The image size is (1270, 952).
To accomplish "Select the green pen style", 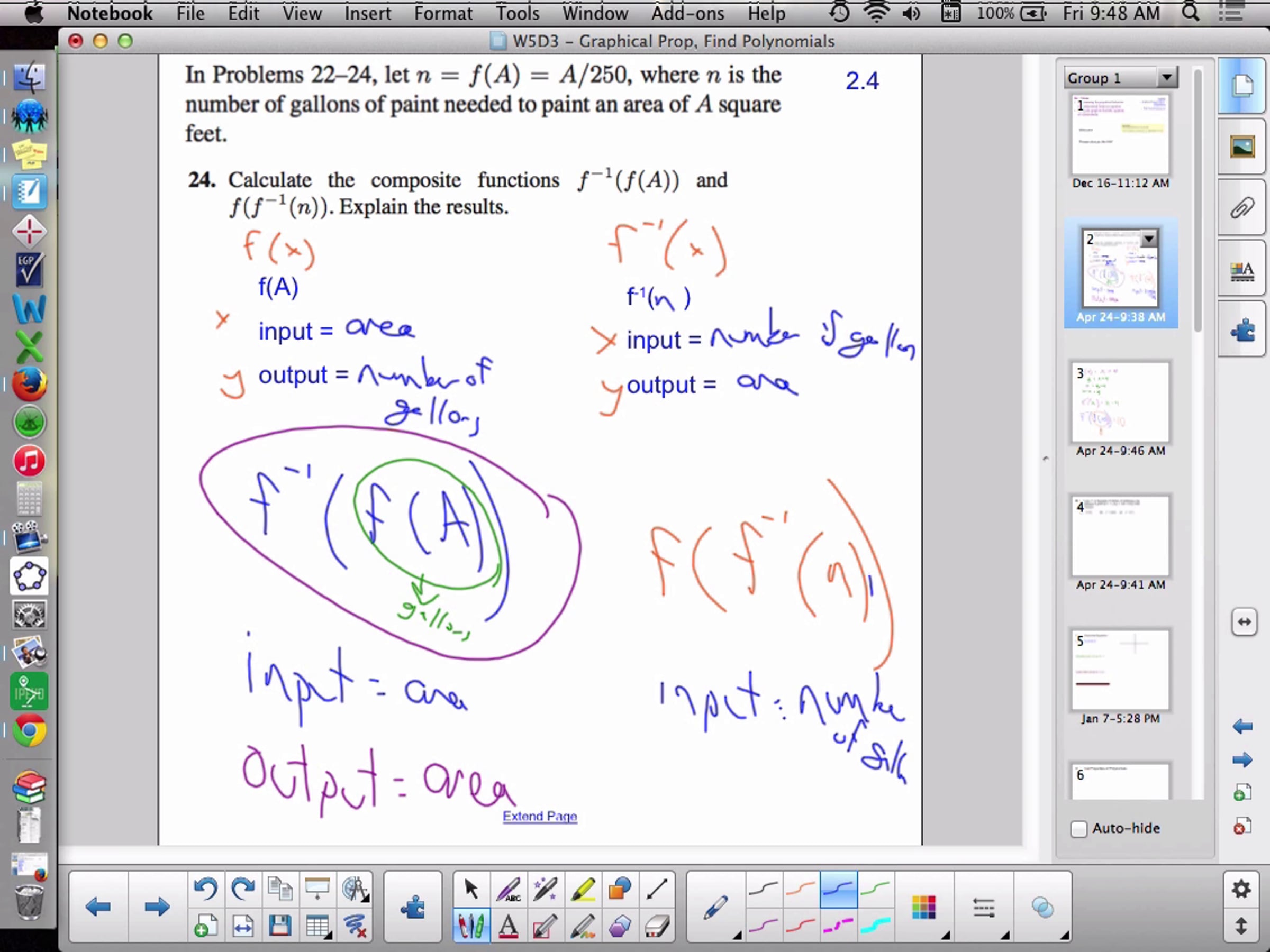I will point(876,890).
